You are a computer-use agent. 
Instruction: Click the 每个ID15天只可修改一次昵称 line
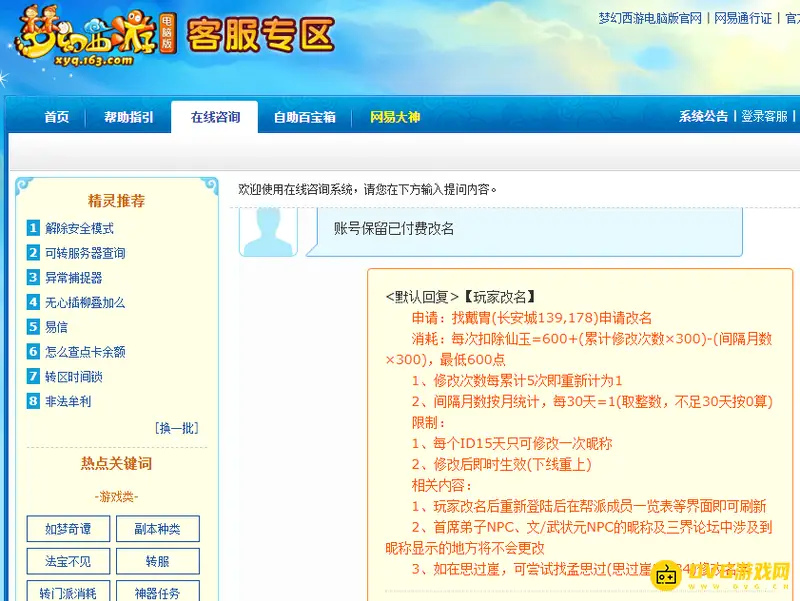click(x=512, y=443)
